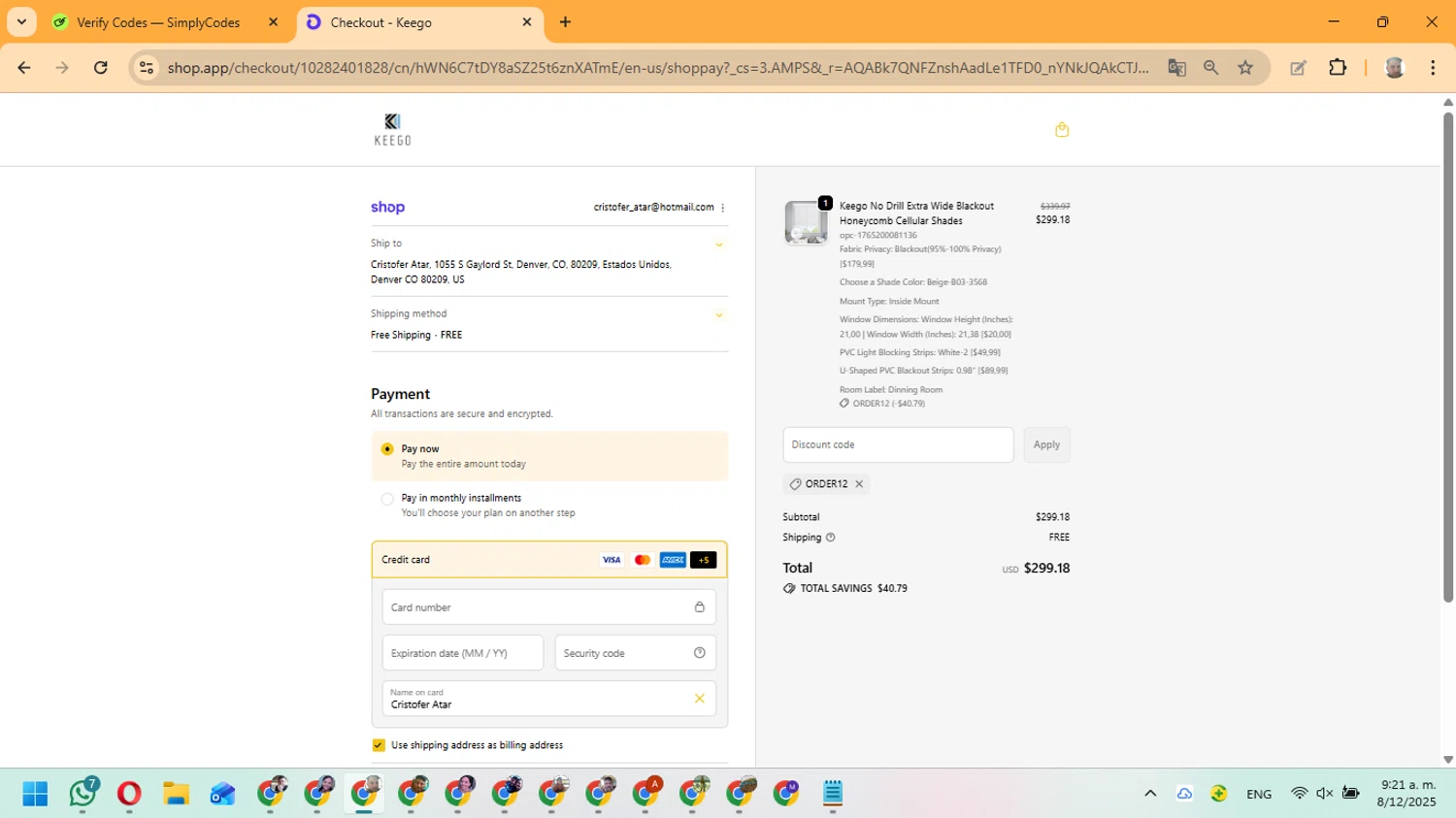
Task: Apply the discount code
Action: [1046, 444]
